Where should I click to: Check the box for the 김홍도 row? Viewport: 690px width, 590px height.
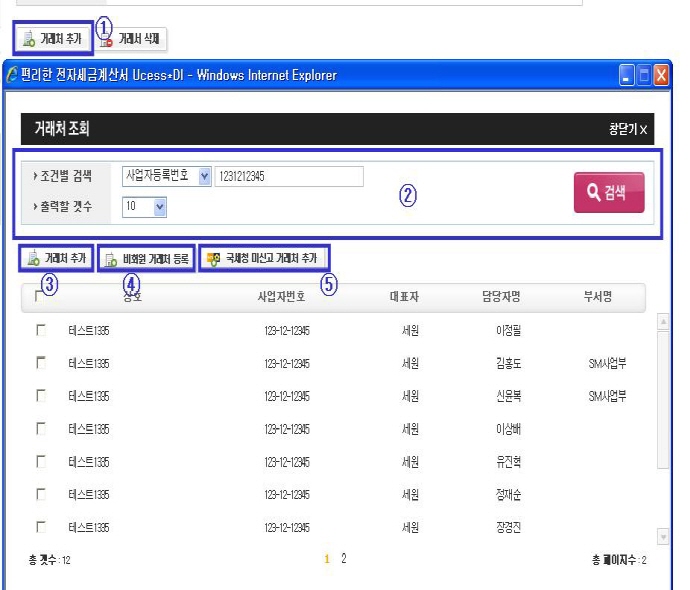point(41,363)
